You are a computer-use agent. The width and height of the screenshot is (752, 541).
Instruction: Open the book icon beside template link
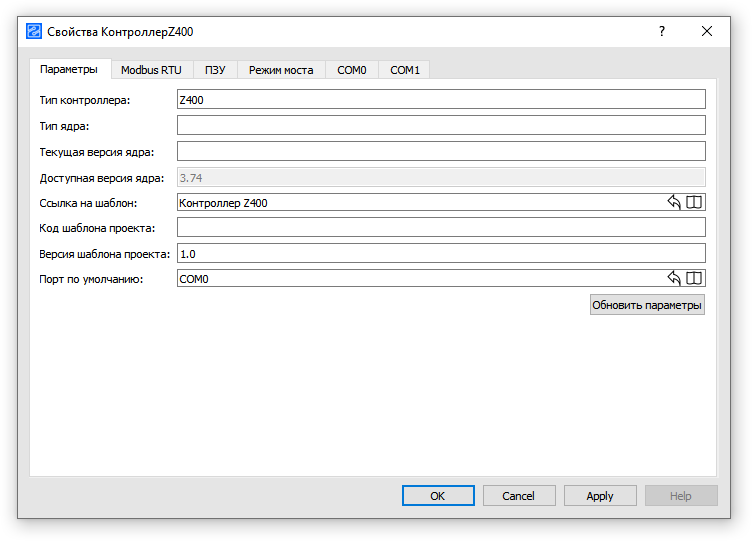click(695, 202)
